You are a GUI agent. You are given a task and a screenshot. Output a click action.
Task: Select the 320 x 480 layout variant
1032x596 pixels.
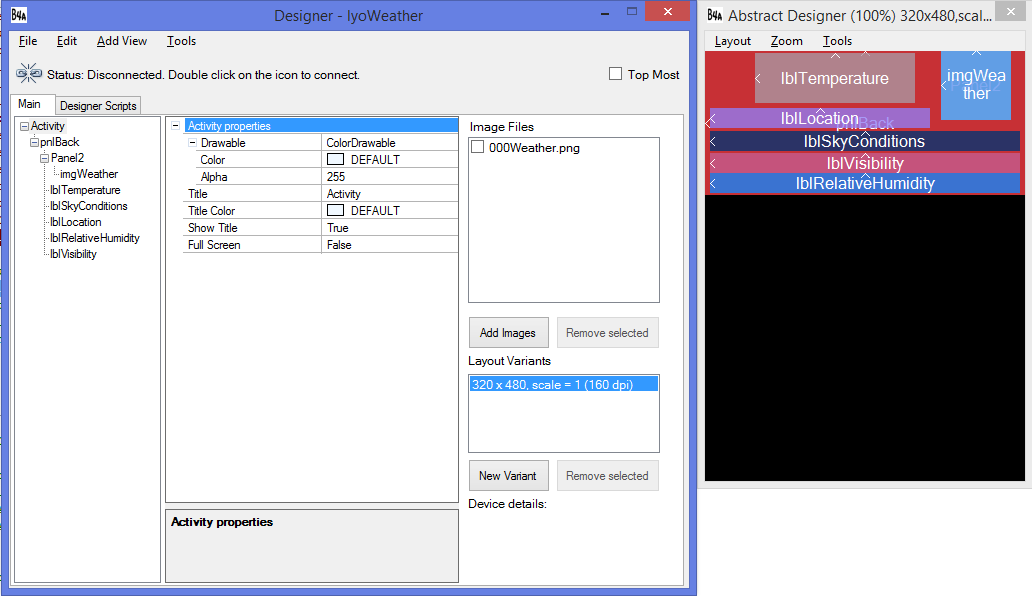point(563,384)
